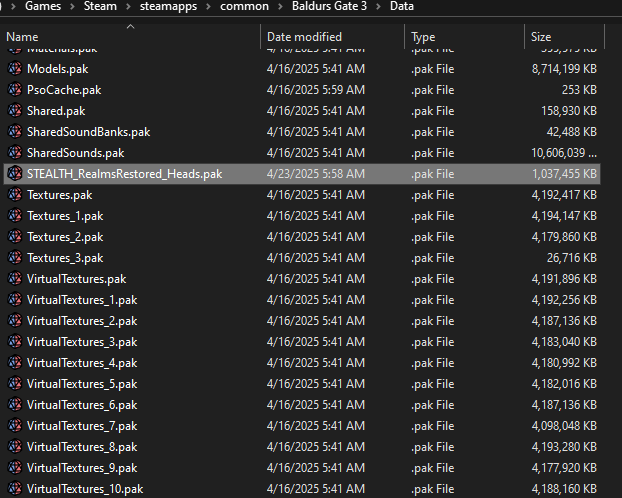Go to steamapps folder in breadcrumb
This screenshot has height=498, width=622.
point(168,6)
